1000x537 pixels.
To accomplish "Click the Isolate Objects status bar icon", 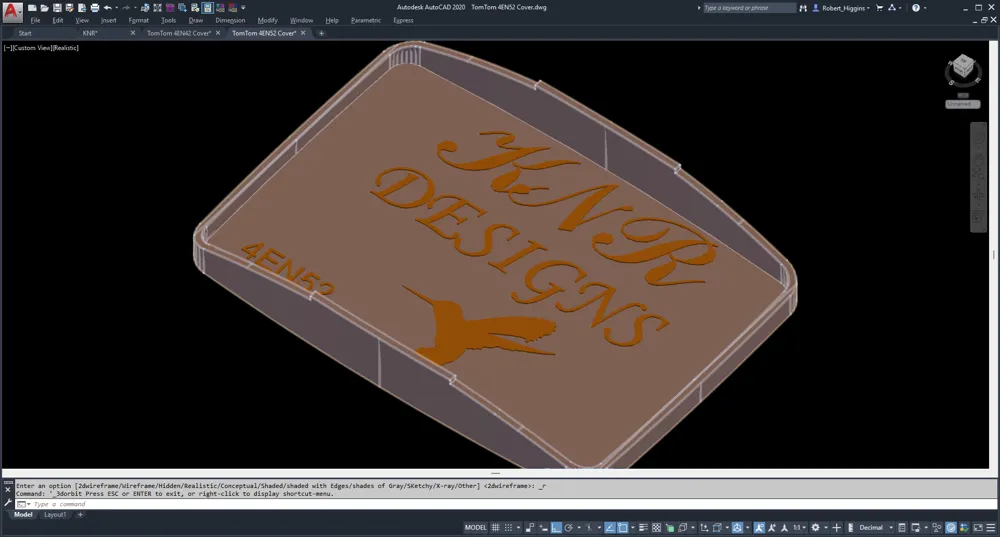I will [937, 527].
